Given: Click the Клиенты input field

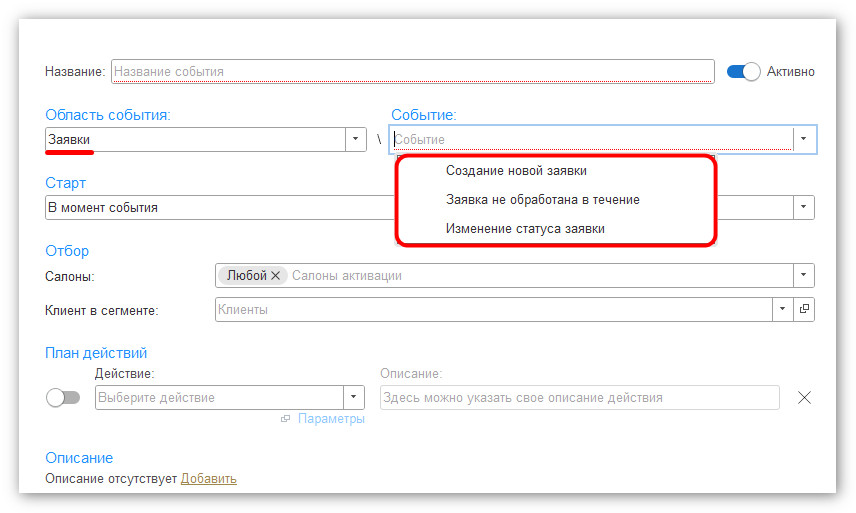Looking at the screenshot, I should coord(494,309).
